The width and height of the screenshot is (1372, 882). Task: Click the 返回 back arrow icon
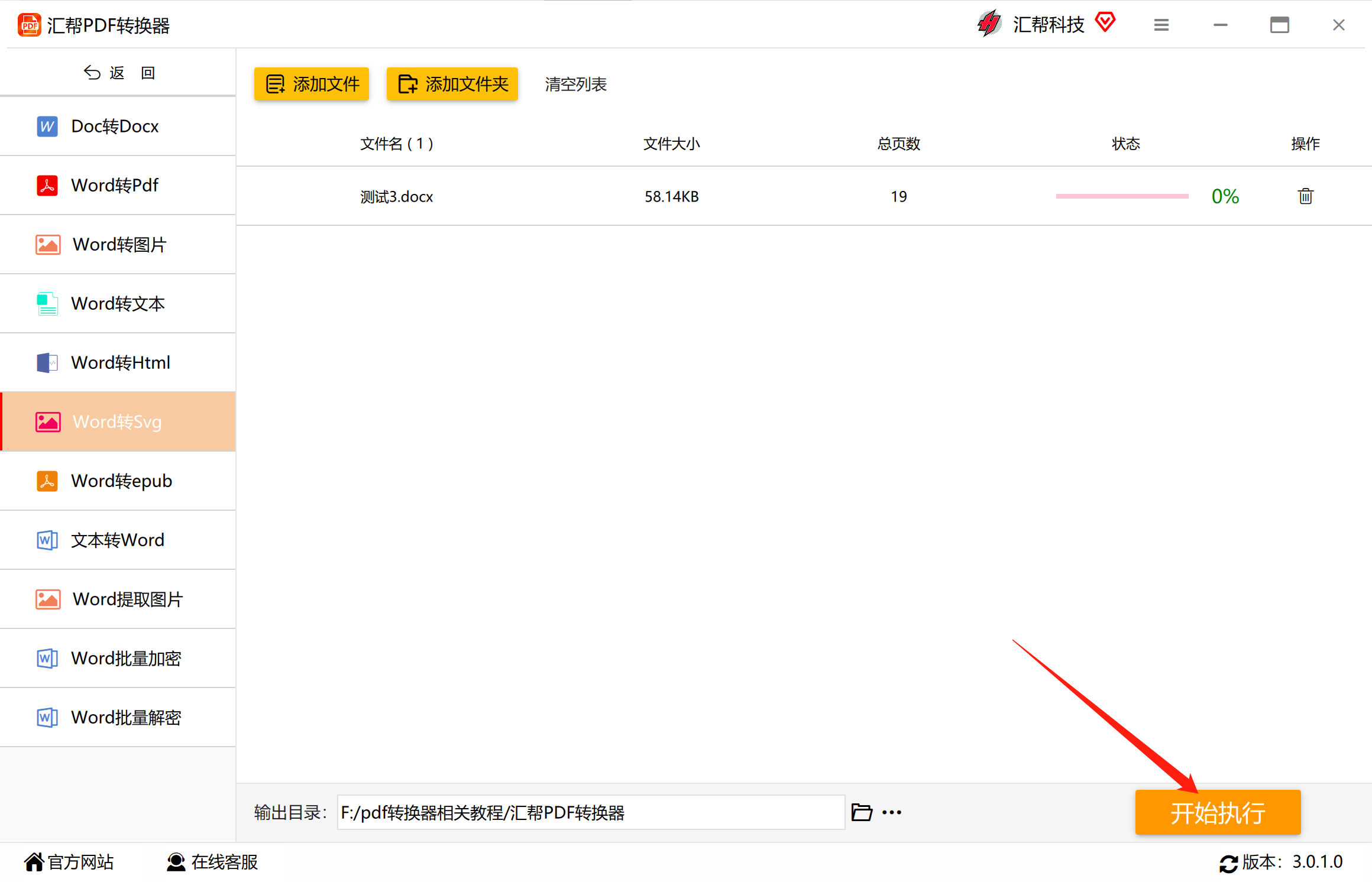(x=92, y=72)
